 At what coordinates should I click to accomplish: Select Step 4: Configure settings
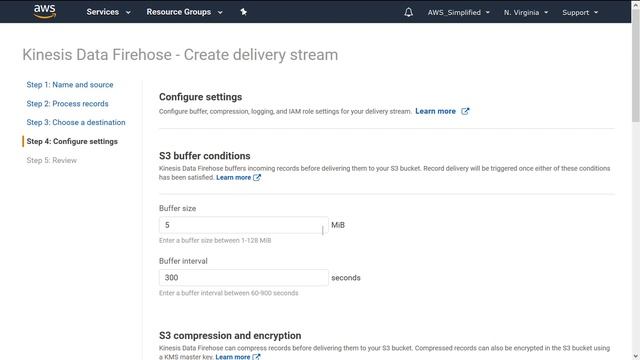point(72,141)
